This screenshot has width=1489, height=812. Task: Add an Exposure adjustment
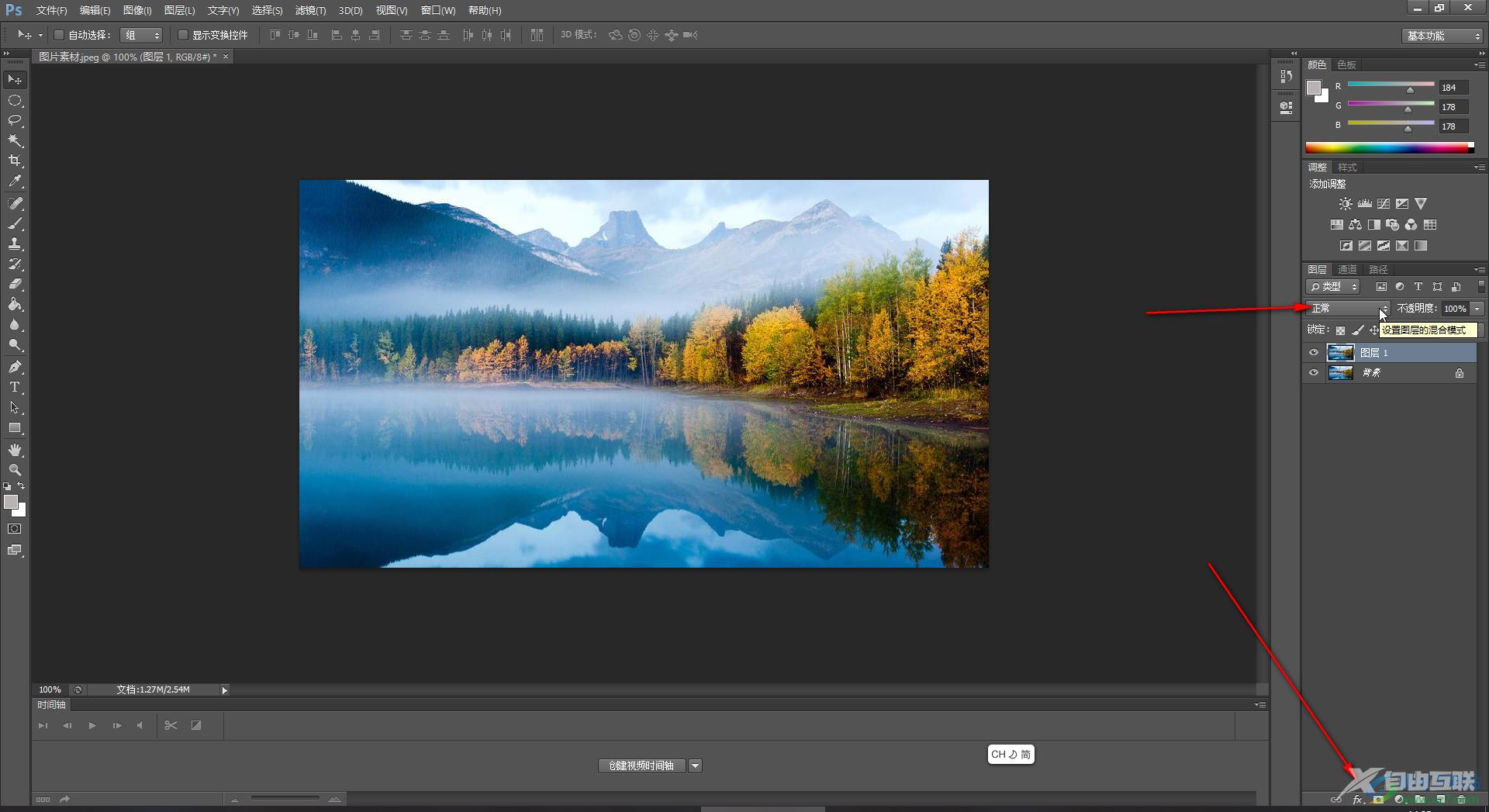(x=1401, y=204)
